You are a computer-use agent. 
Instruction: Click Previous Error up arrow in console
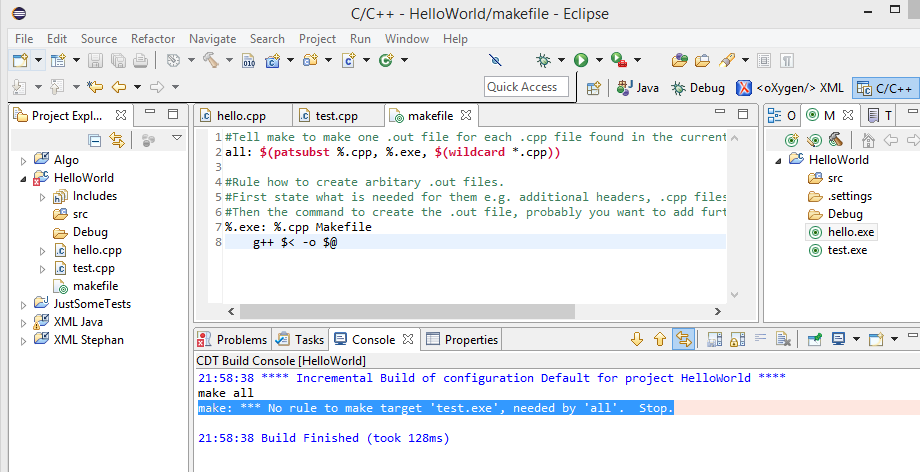pos(659,339)
